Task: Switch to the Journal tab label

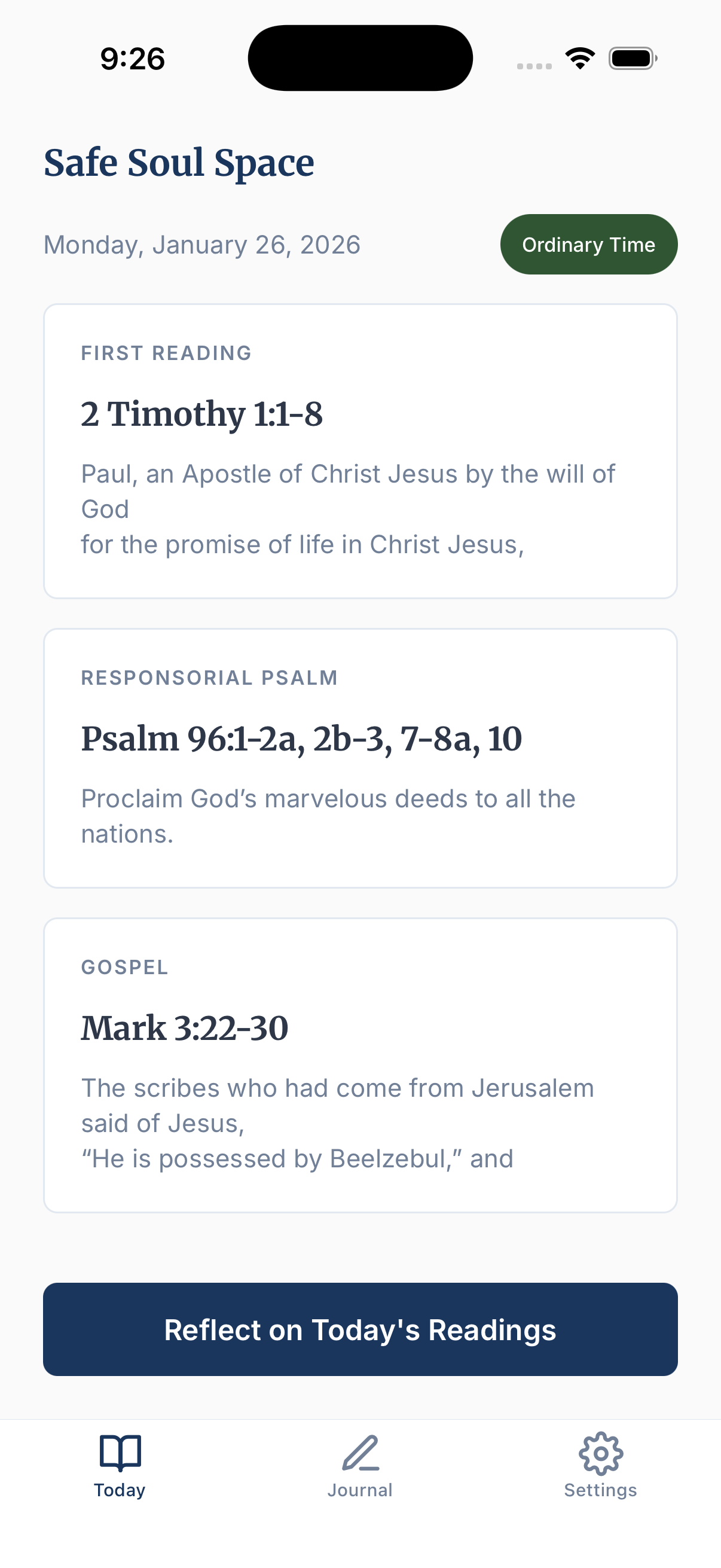Action: pos(360,1490)
